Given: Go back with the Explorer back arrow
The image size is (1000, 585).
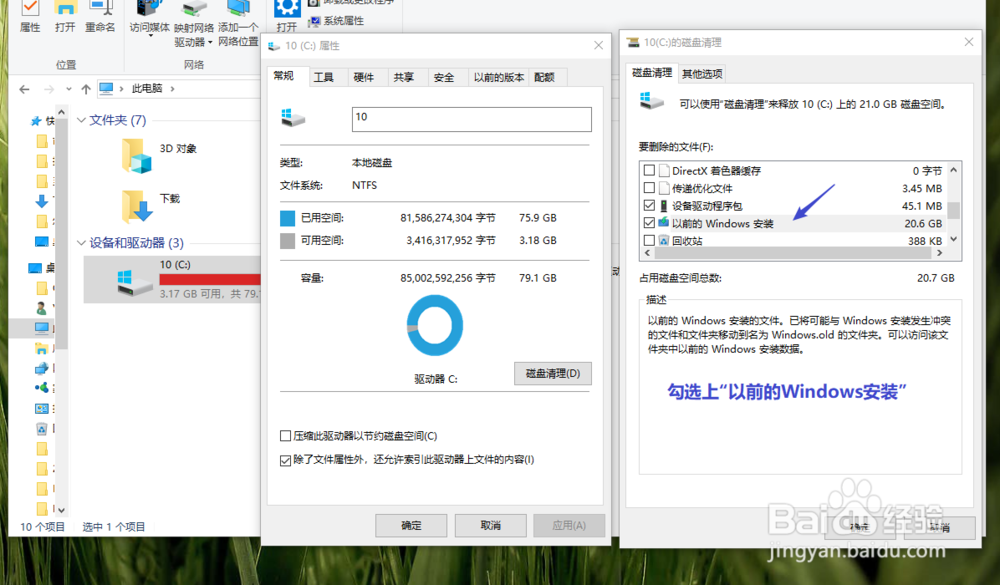Looking at the screenshot, I should pos(24,89).
